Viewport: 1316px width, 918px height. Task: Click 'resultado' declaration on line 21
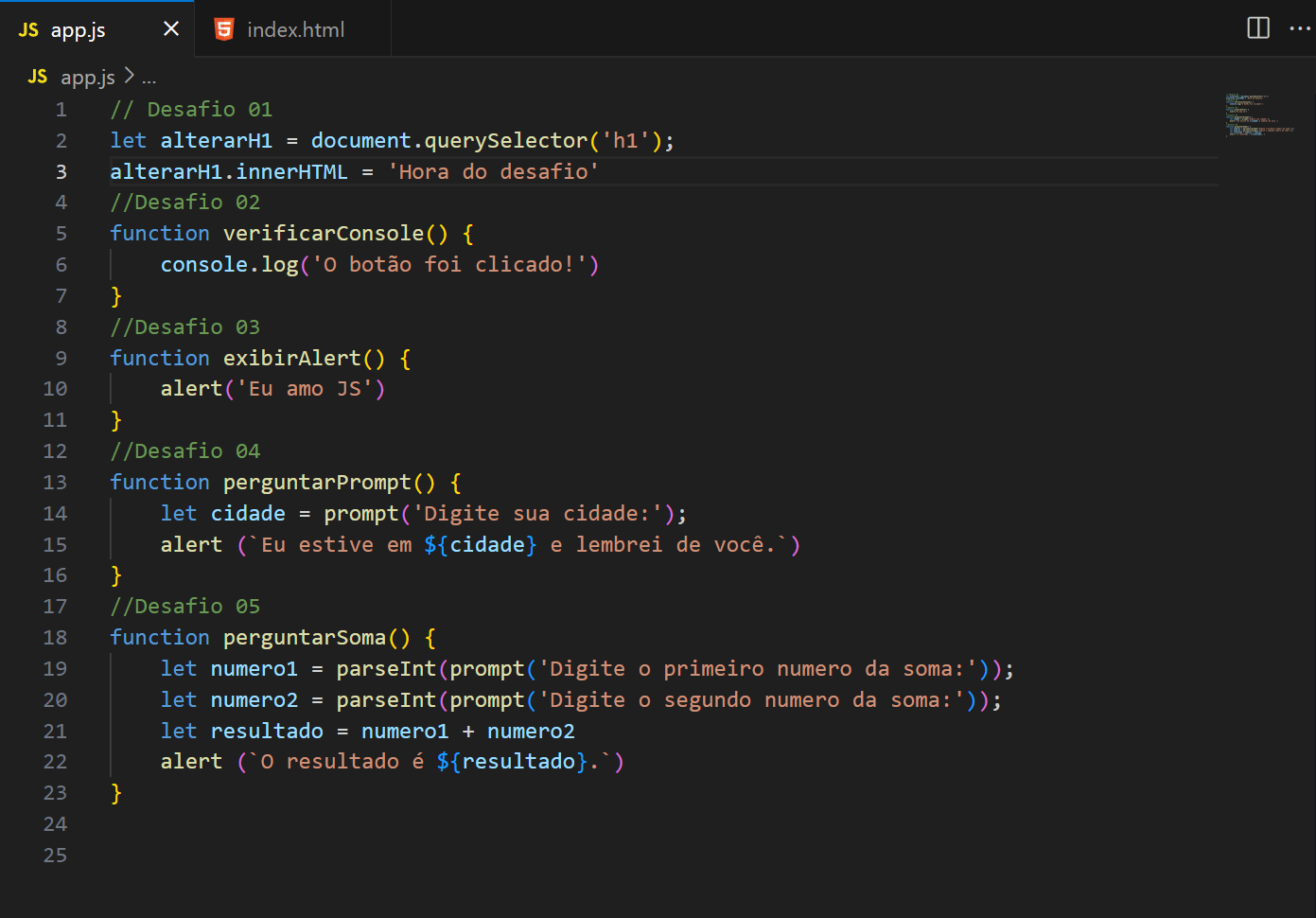point(267,732)
